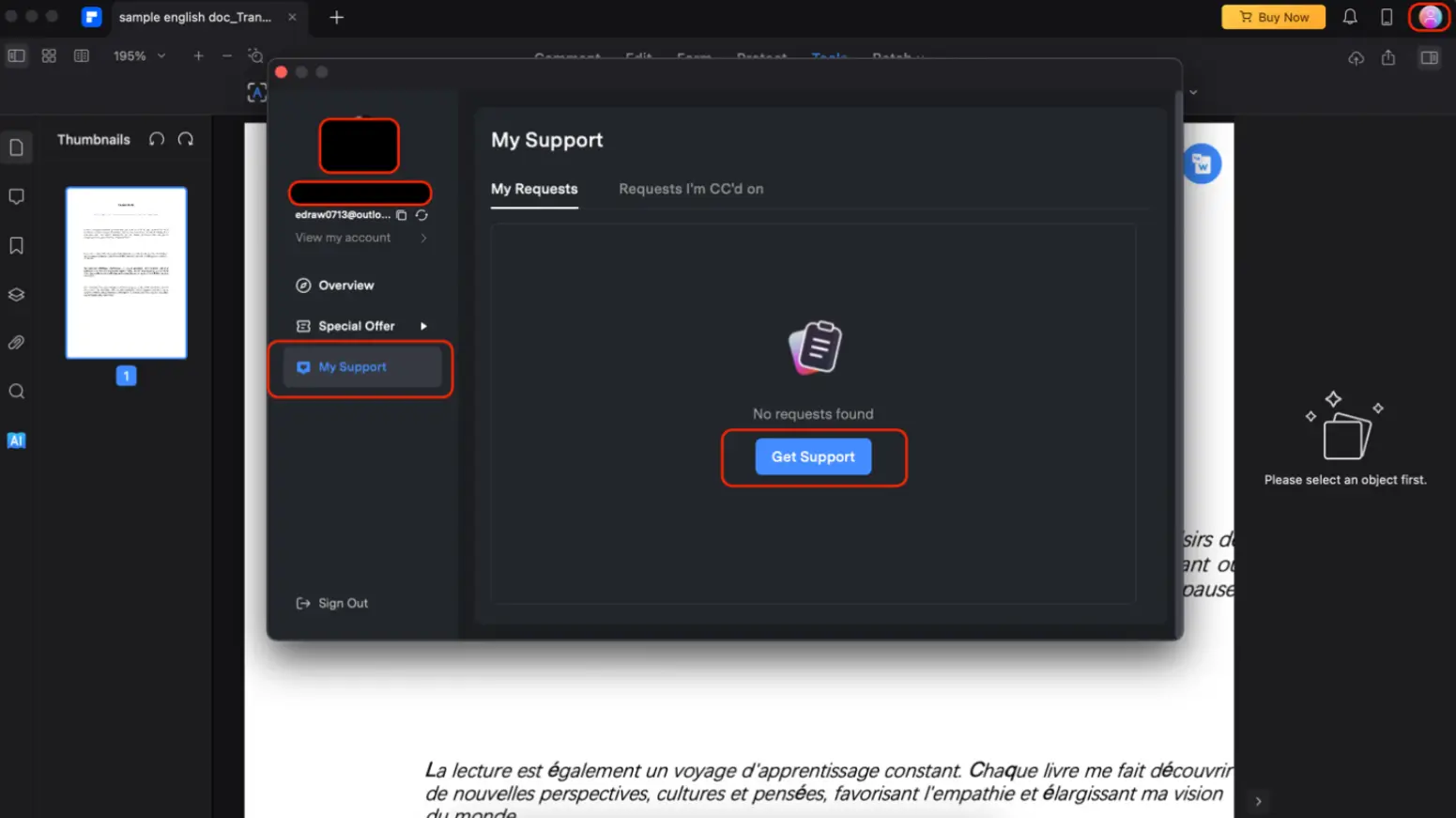Open the Attachments panel
Image resolution: width=1456 pixels, height=818 pixels.
(x=16, y=342)
